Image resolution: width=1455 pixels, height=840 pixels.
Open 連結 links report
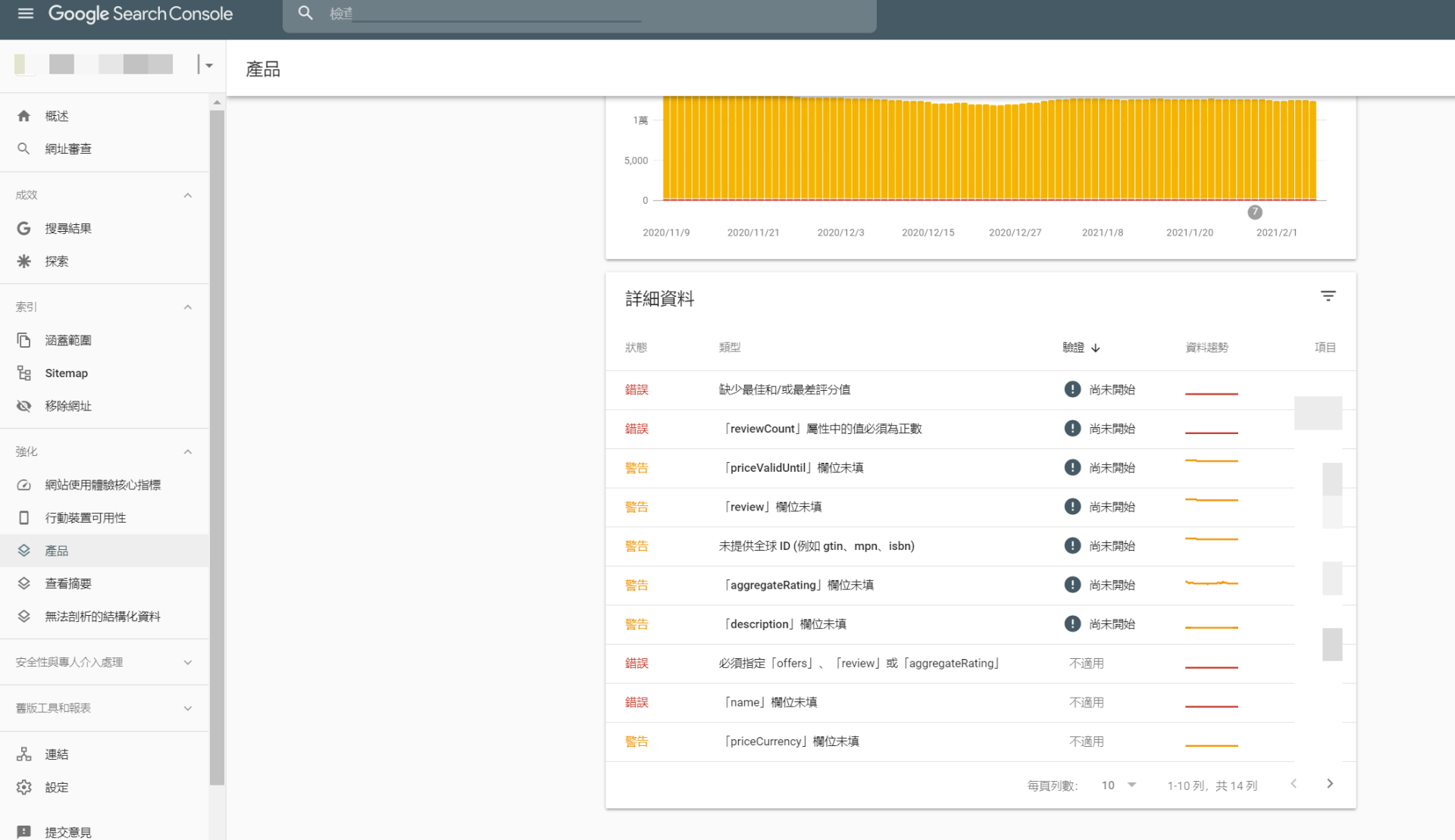tap(56, 754)
